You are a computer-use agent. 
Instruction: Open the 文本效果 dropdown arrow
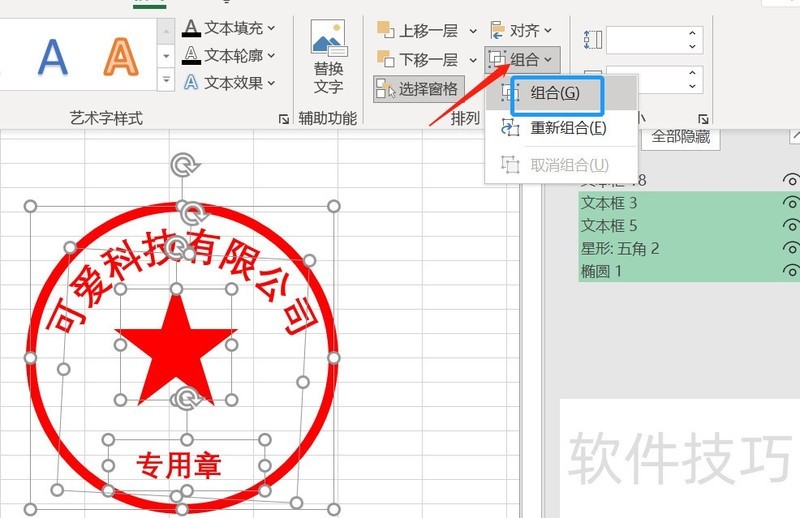click(x=271, y=82)
